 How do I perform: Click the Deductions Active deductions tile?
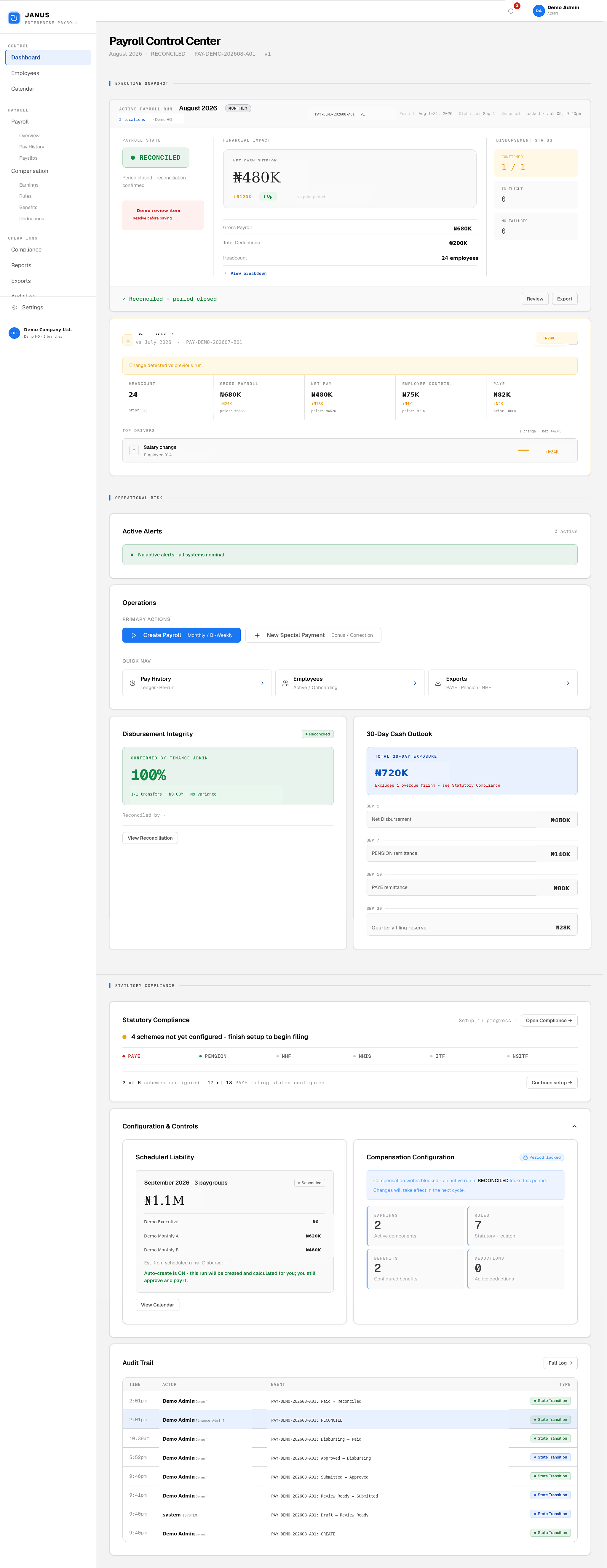click(x=516, y=1269)
